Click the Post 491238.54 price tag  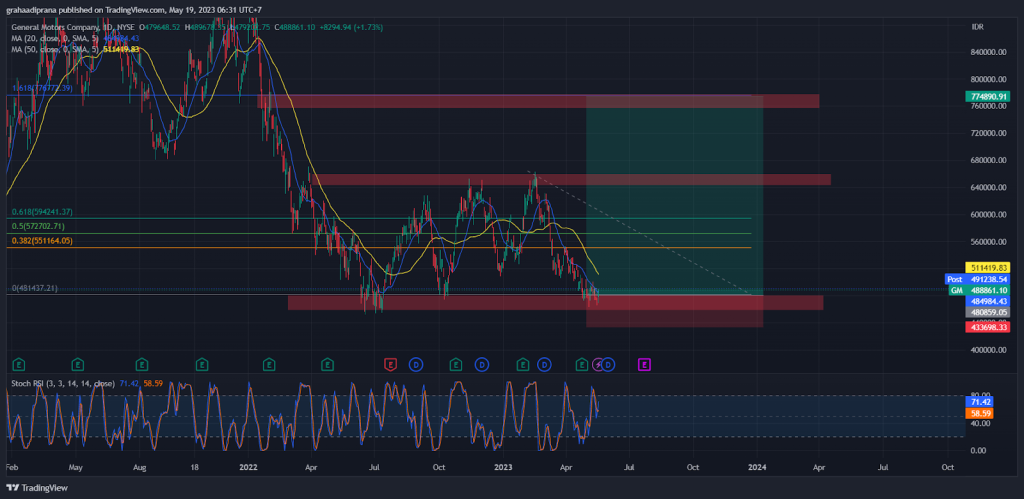pos(978,279)
